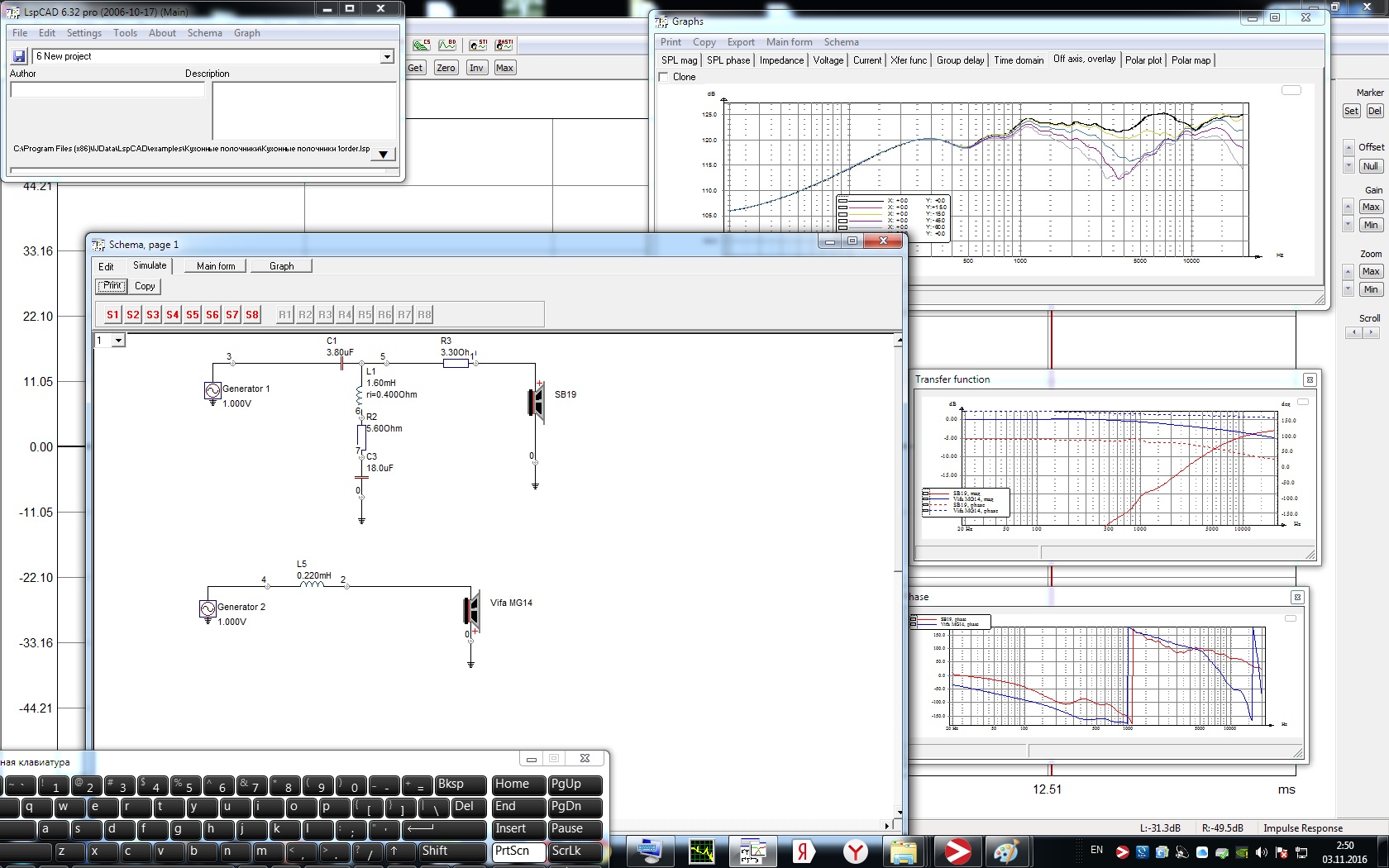Click the PrtScn key on on-screen keyboard
This screenshot has height=868, width=1389.
pos(518,851)
